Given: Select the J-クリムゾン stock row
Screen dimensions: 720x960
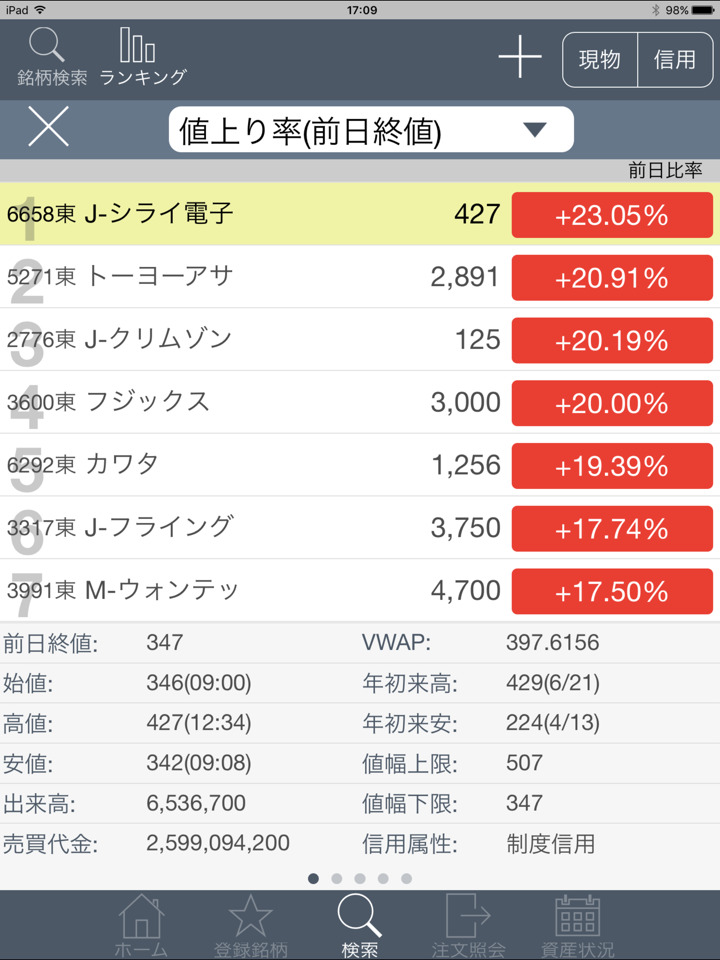Looking at the screenshot, I should point(250,340).
